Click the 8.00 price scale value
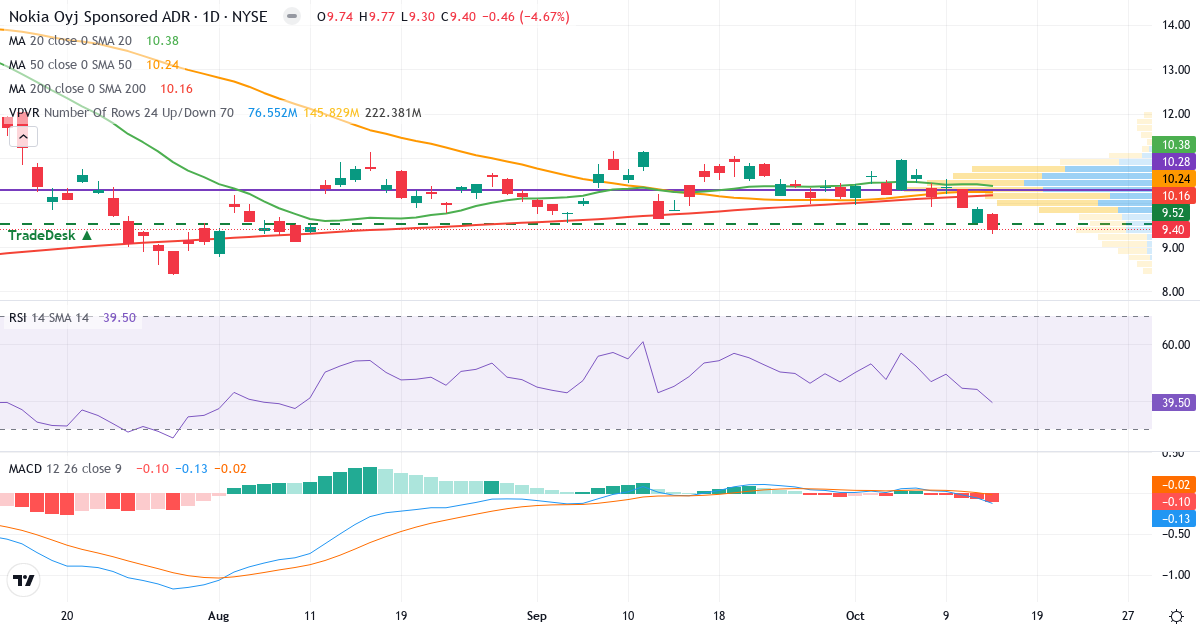 coord(1173,293)
